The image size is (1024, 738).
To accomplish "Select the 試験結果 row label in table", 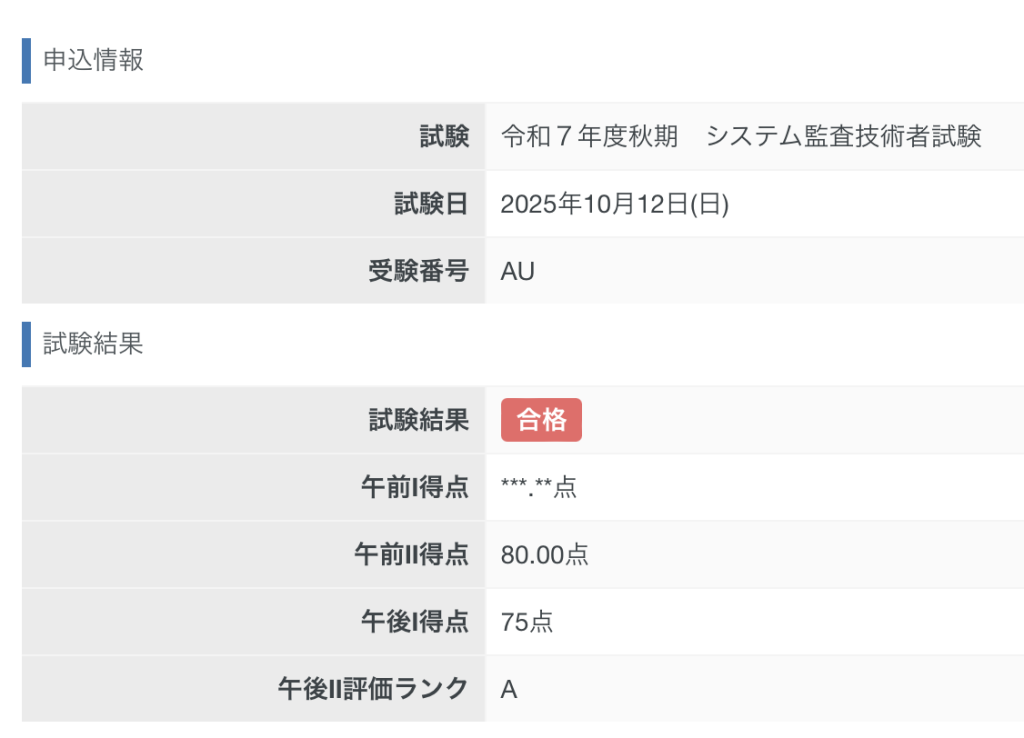I will coord(418,420).
